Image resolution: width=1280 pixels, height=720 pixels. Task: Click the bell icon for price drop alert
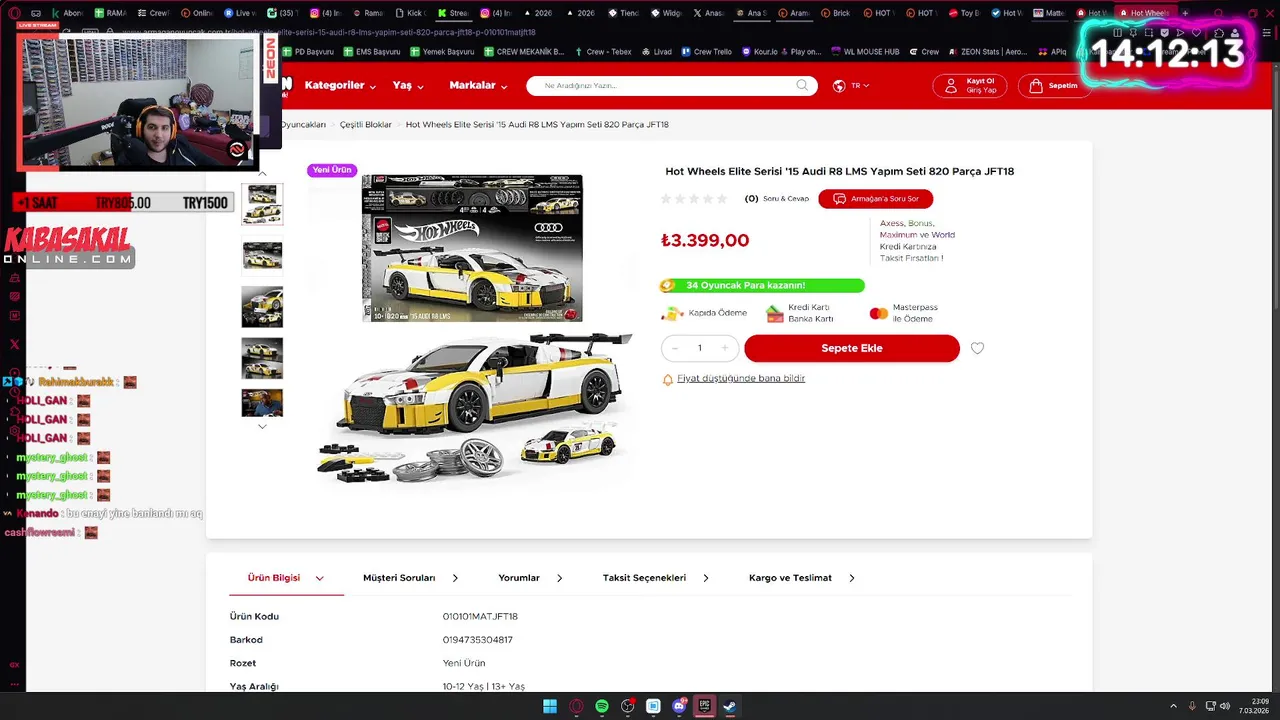point(668,380)
